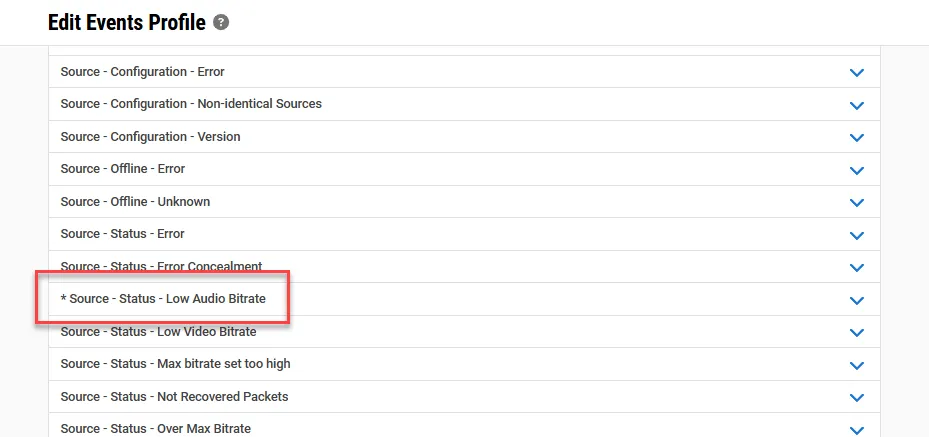Expand Source - Configuration - Error chevron
Viewport: 929px width, 437px height.
click(857, 73)
